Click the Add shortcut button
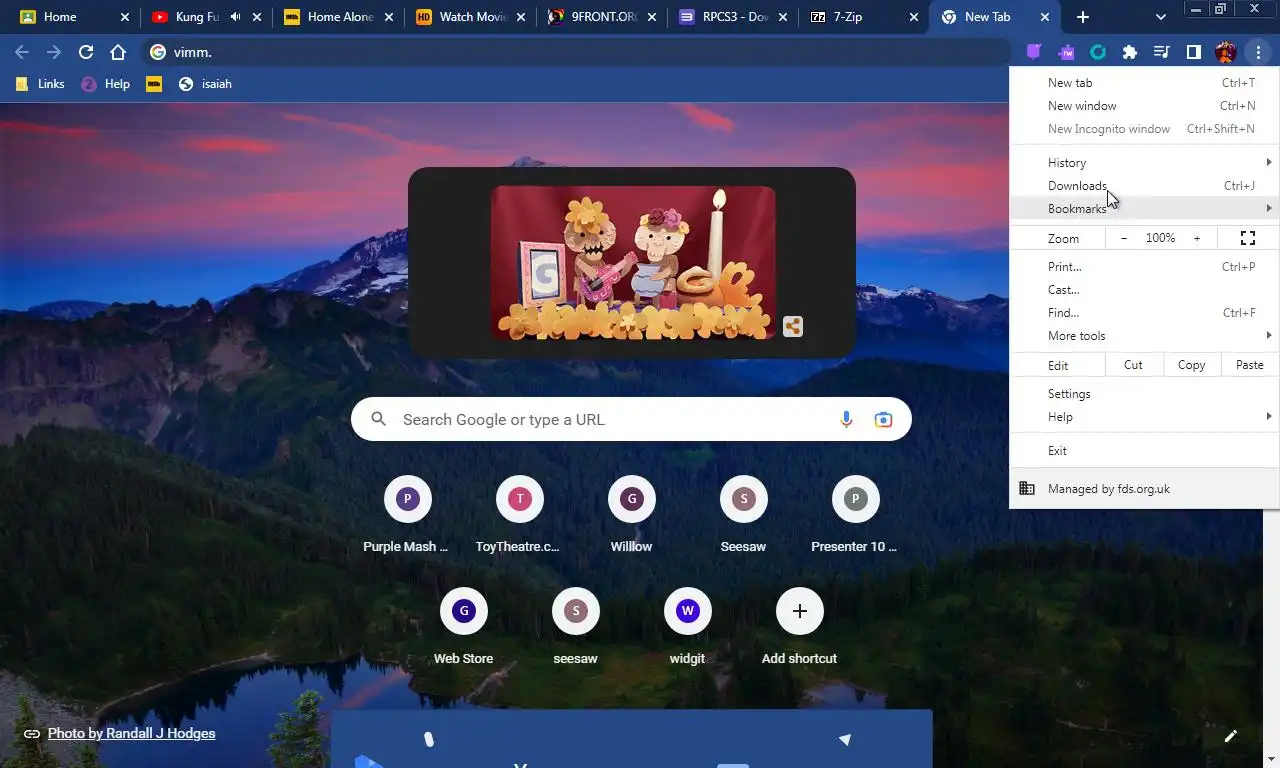Image resolution: width=1280 pixels, height=768 pixels. (x=799, y=628)
